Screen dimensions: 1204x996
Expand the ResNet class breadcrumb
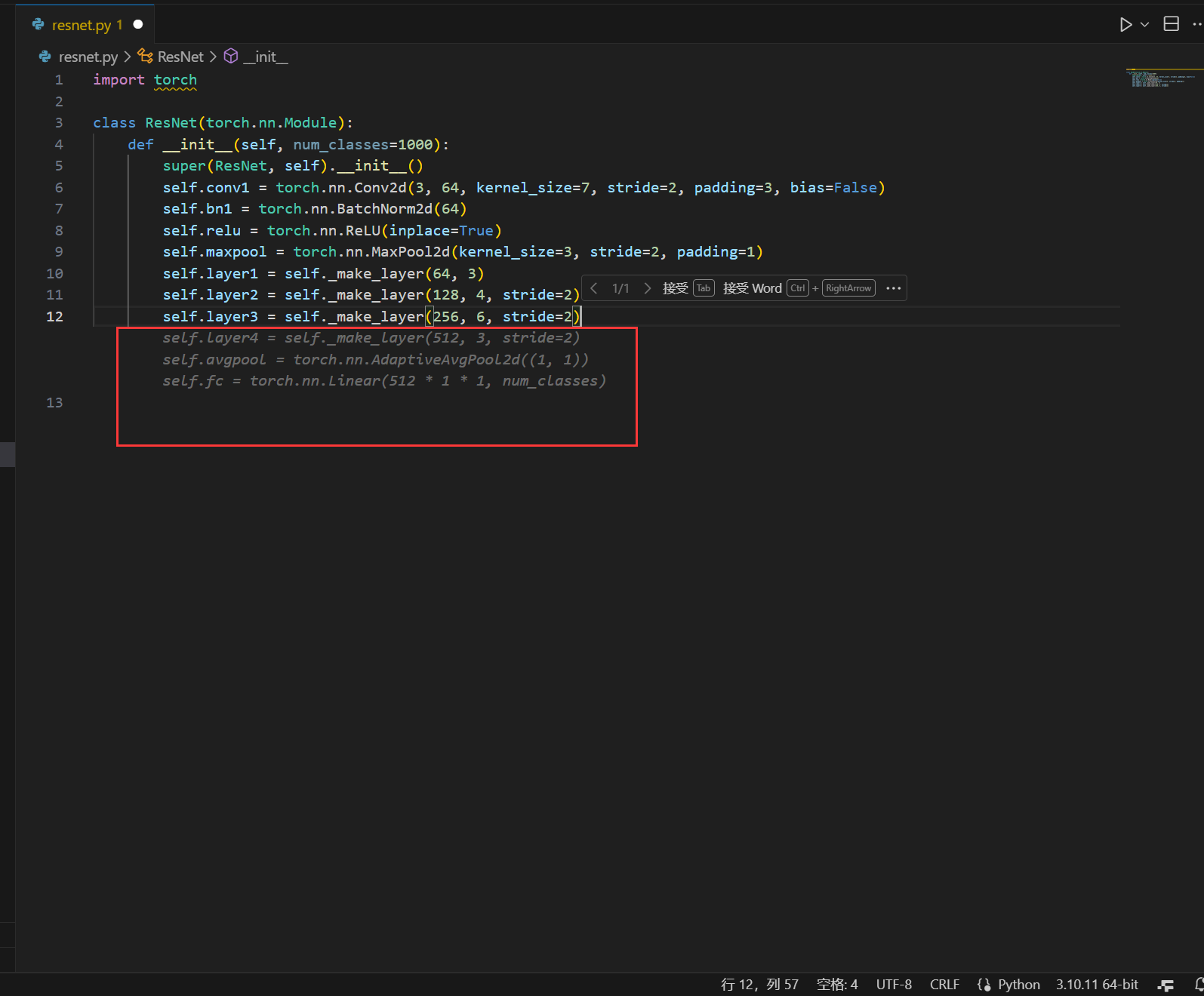(x=180, y=57)
